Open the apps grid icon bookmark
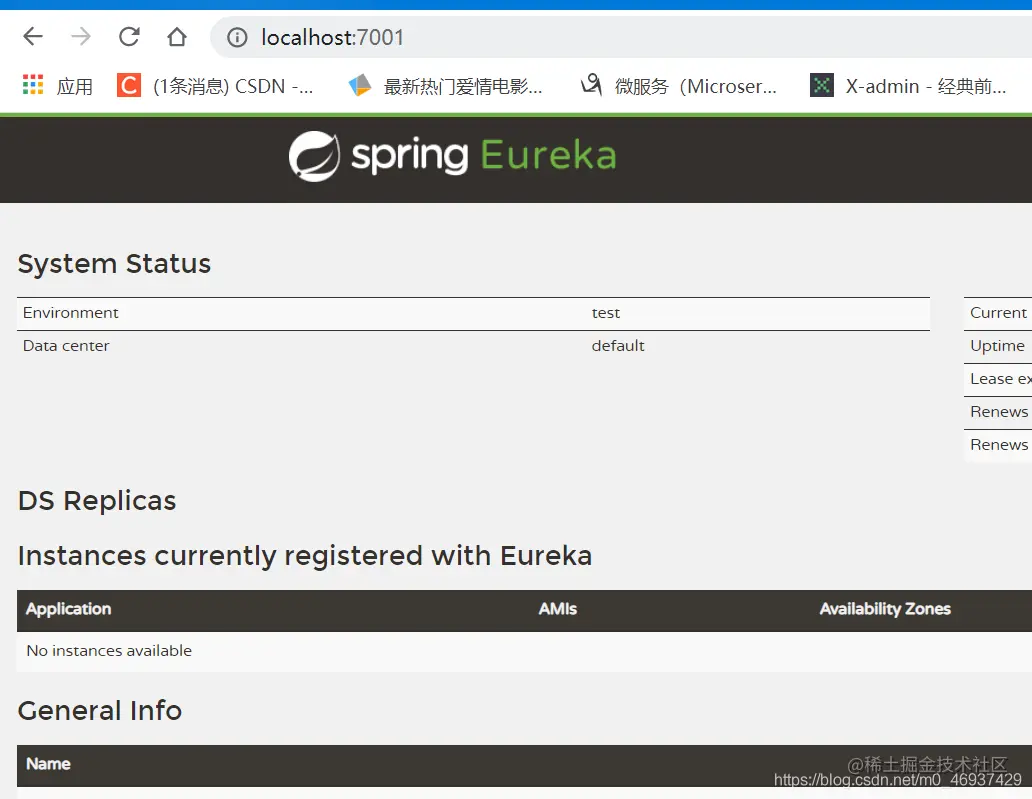The height and width of the screenshot is (799, 1032). [x=33, y=85]
